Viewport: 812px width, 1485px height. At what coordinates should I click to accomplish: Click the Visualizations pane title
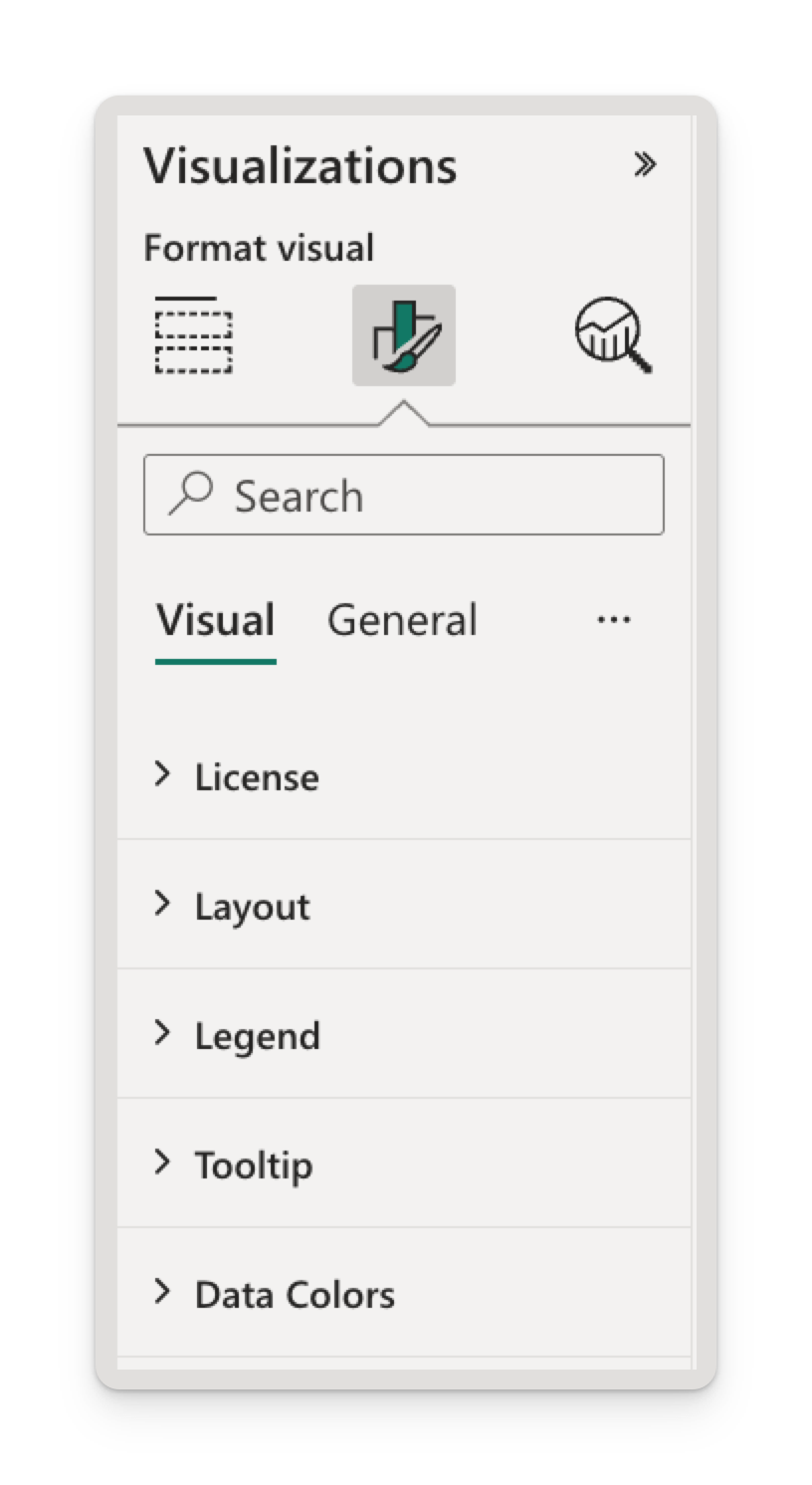pos(301,165)
